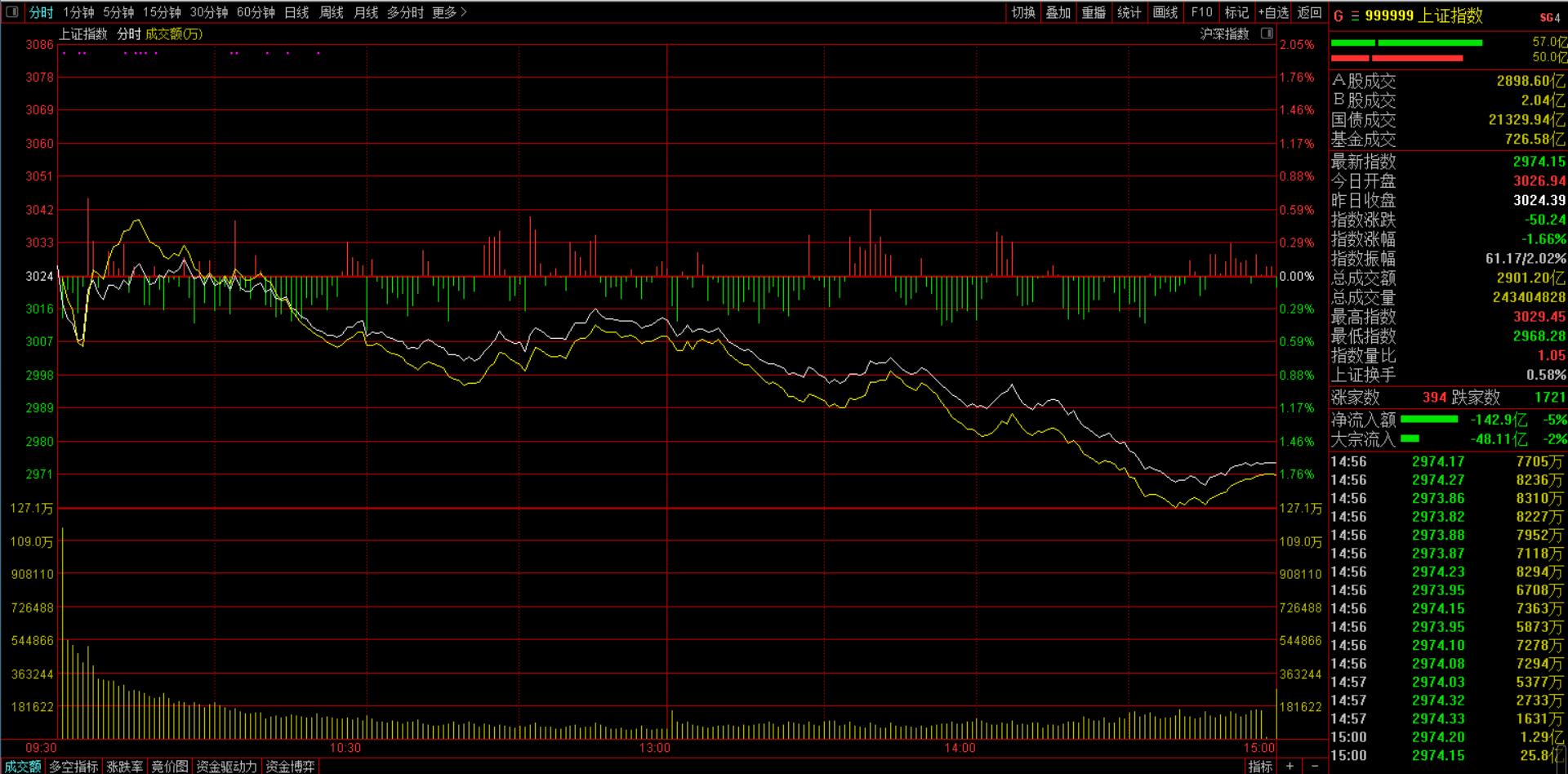Select the 15分钟 period tab
1568x774 pixels.
click(162, 12)
